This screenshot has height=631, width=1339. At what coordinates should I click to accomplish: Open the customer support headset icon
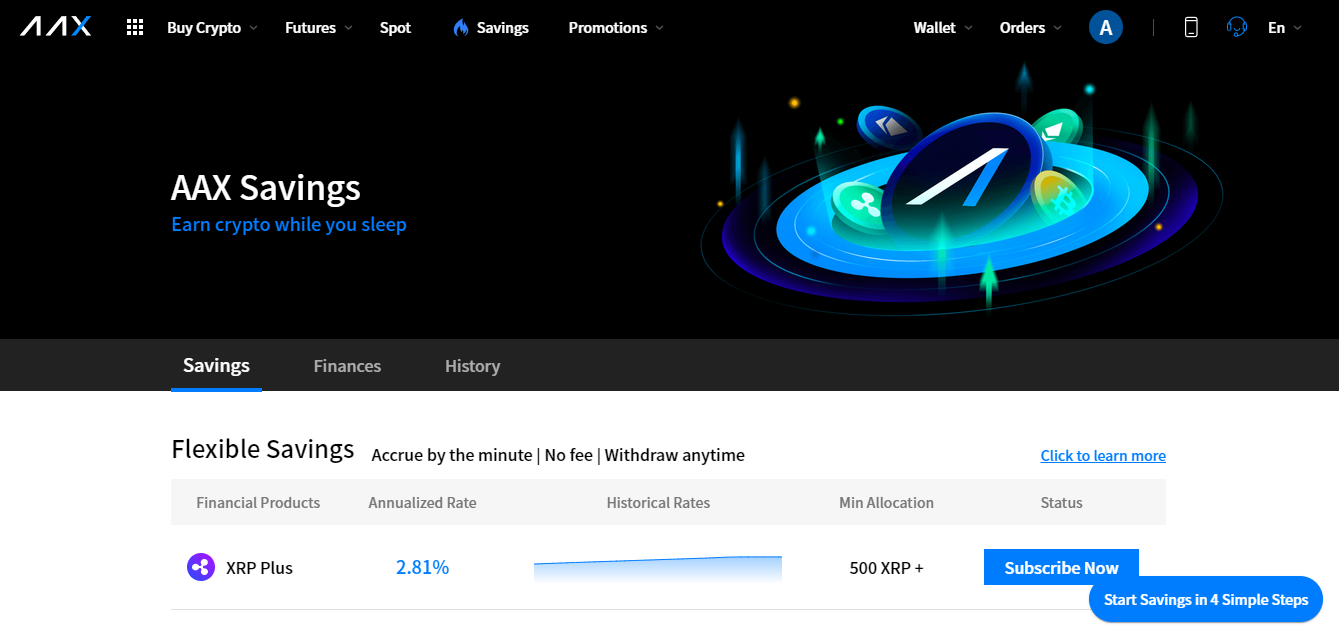pos(1236,28)
